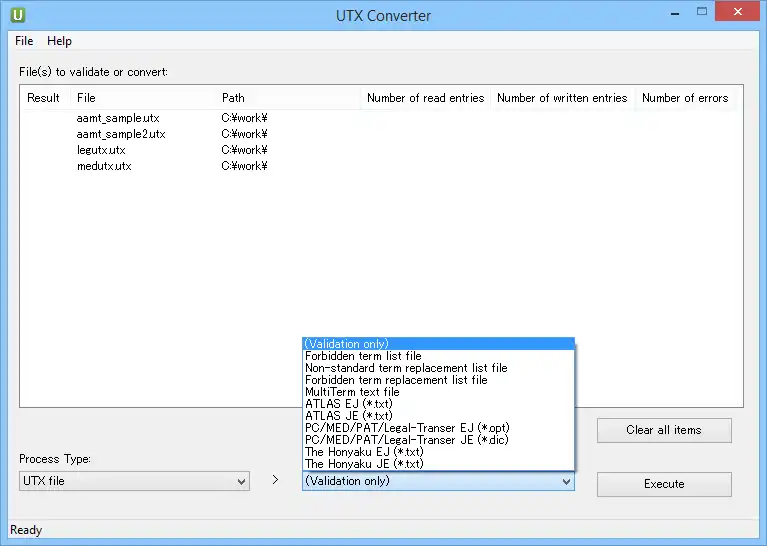Click the path cell of aamt_sample.utx

click(x=244, y=118)
